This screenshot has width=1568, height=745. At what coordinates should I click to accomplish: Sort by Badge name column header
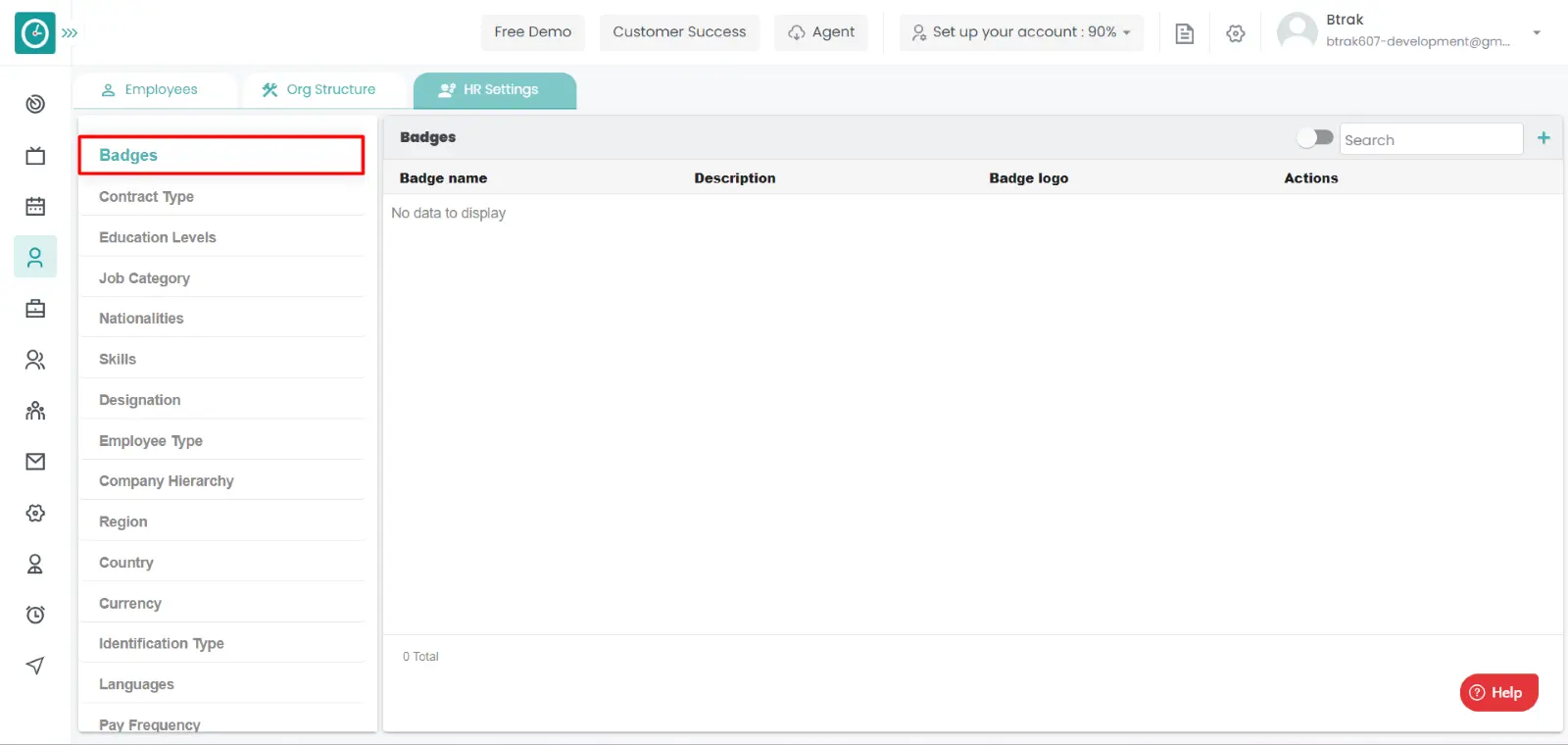[x=443, y=178]
